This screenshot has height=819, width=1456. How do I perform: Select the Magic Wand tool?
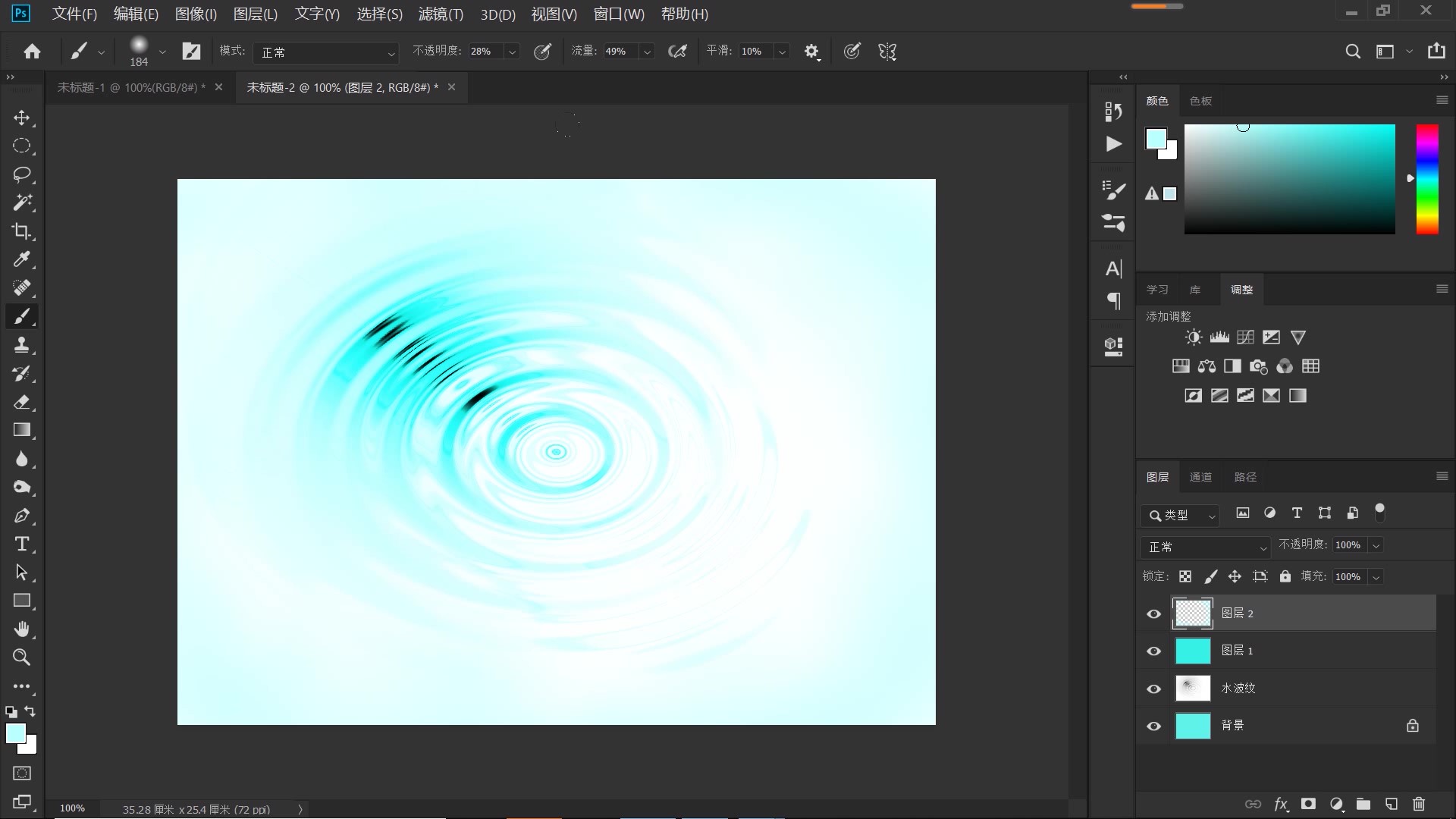coord(21,202)
